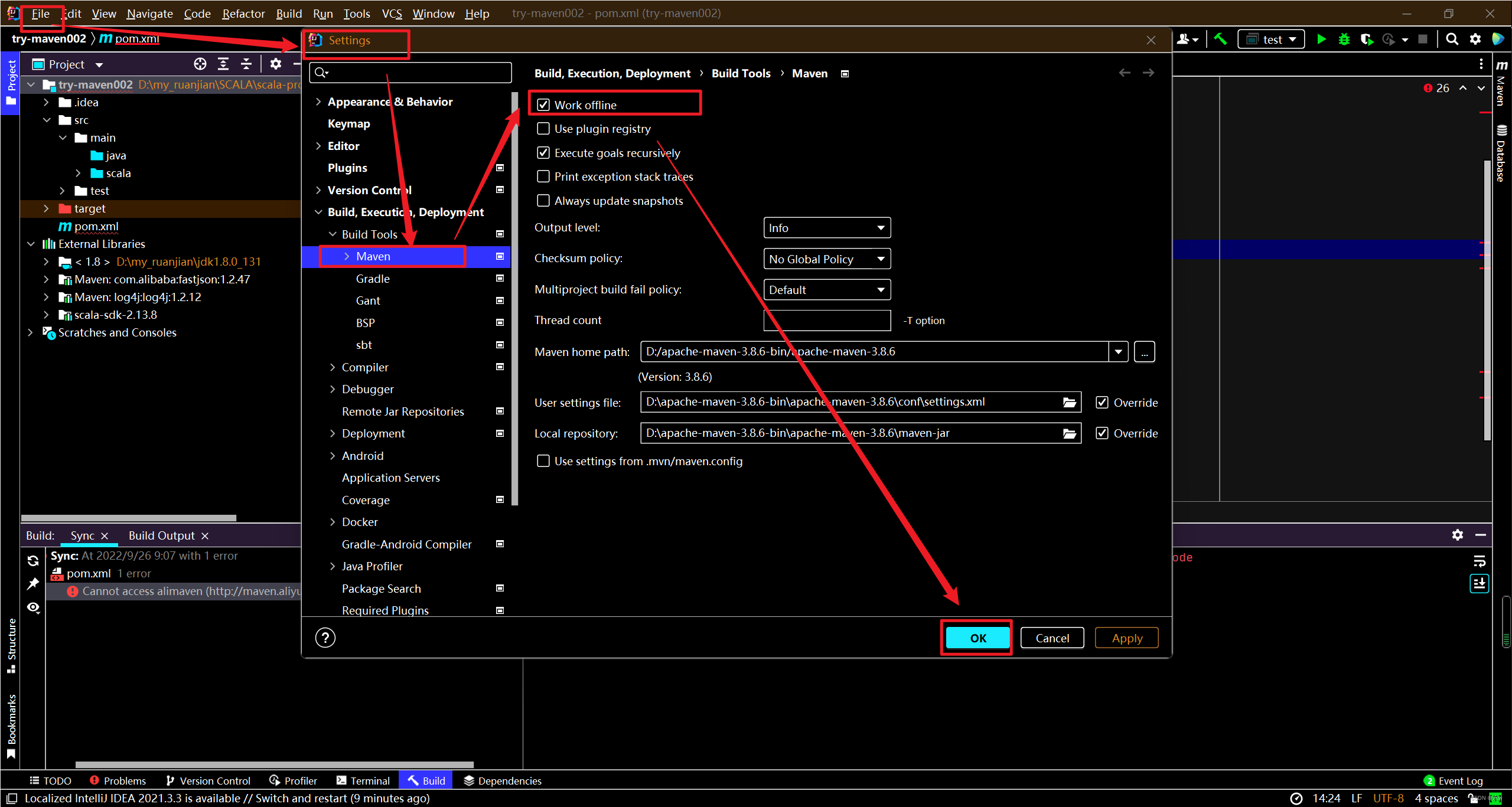Image resolution: width=1512 pixels, height=807 pixels.
Task: Click the Reload sync icon in Build panel
Action: 33,561
